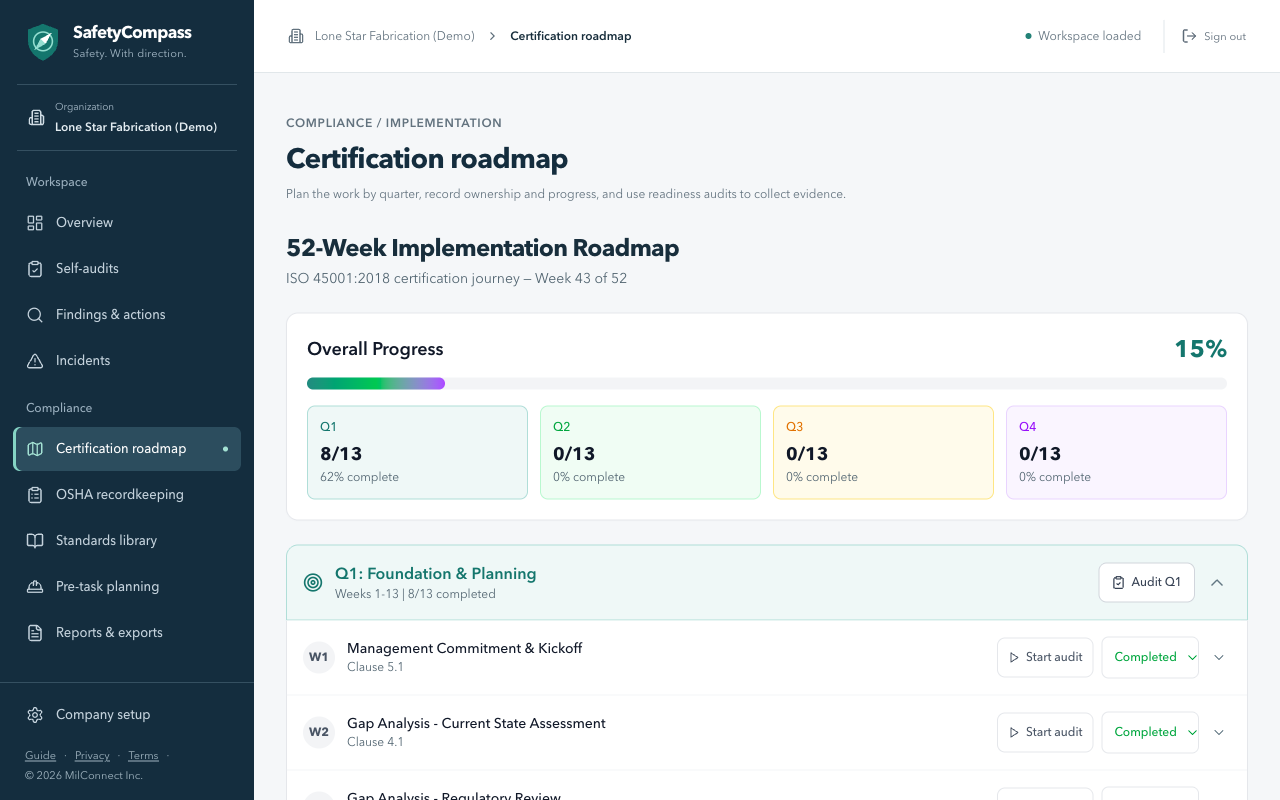Image resolution: width=1280 pixels, height=800 pixels.
Task: Click the breadcrumb building icon
Action: [x=296, y=36]
